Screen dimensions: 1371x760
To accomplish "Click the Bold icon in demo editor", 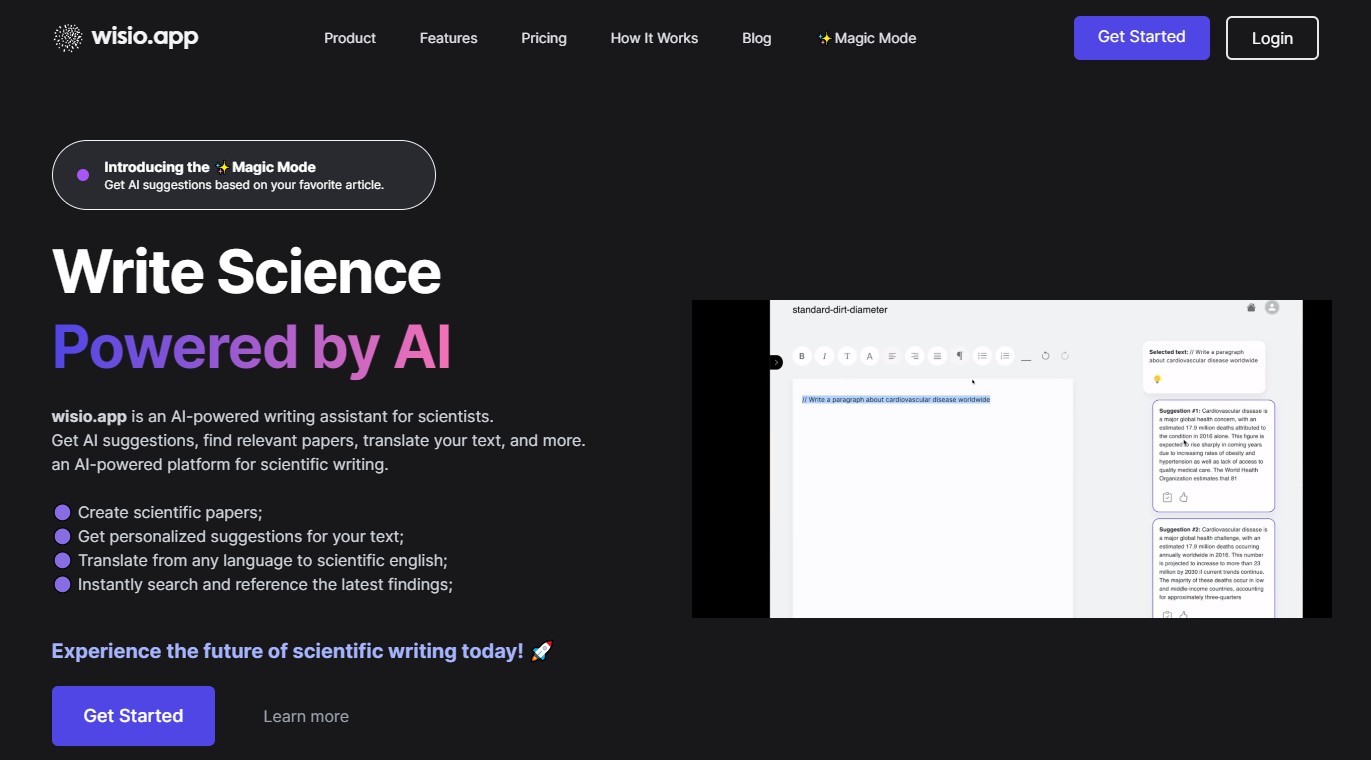I will (801, 356).
